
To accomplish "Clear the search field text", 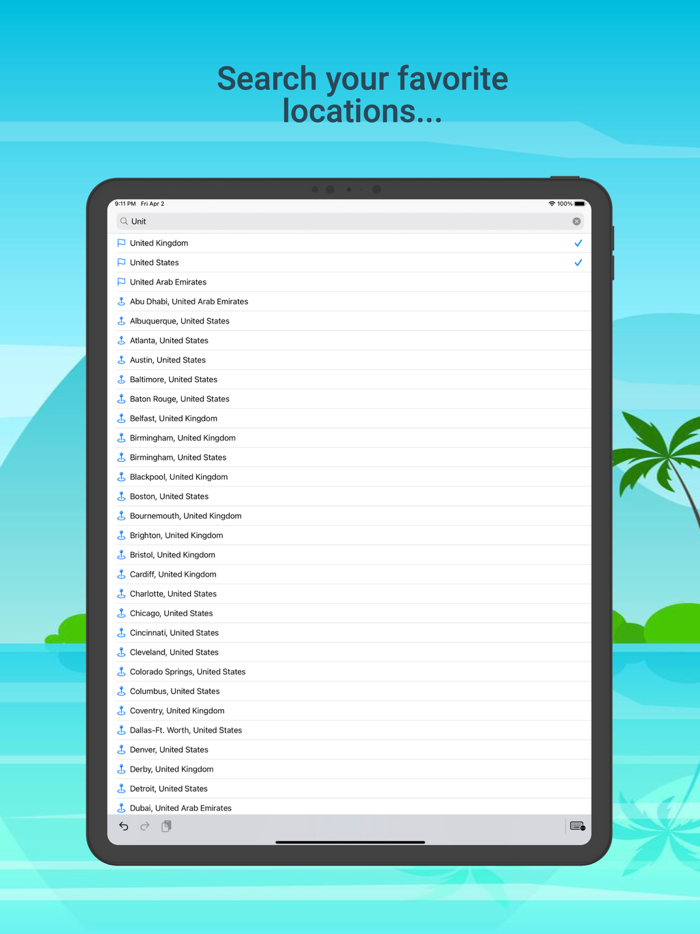I will [x=576, y=221].
